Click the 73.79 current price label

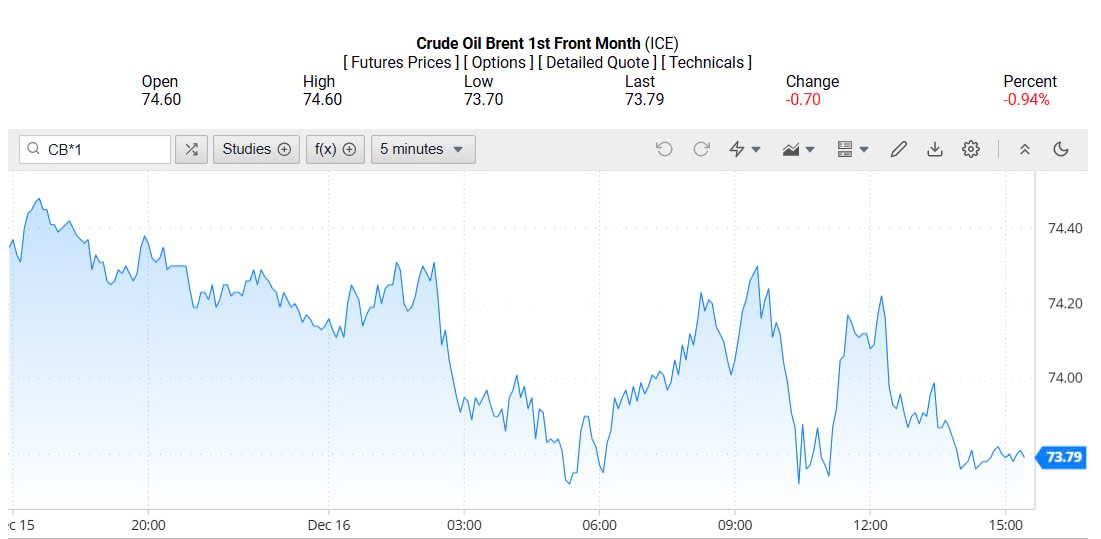point(1063,457)
